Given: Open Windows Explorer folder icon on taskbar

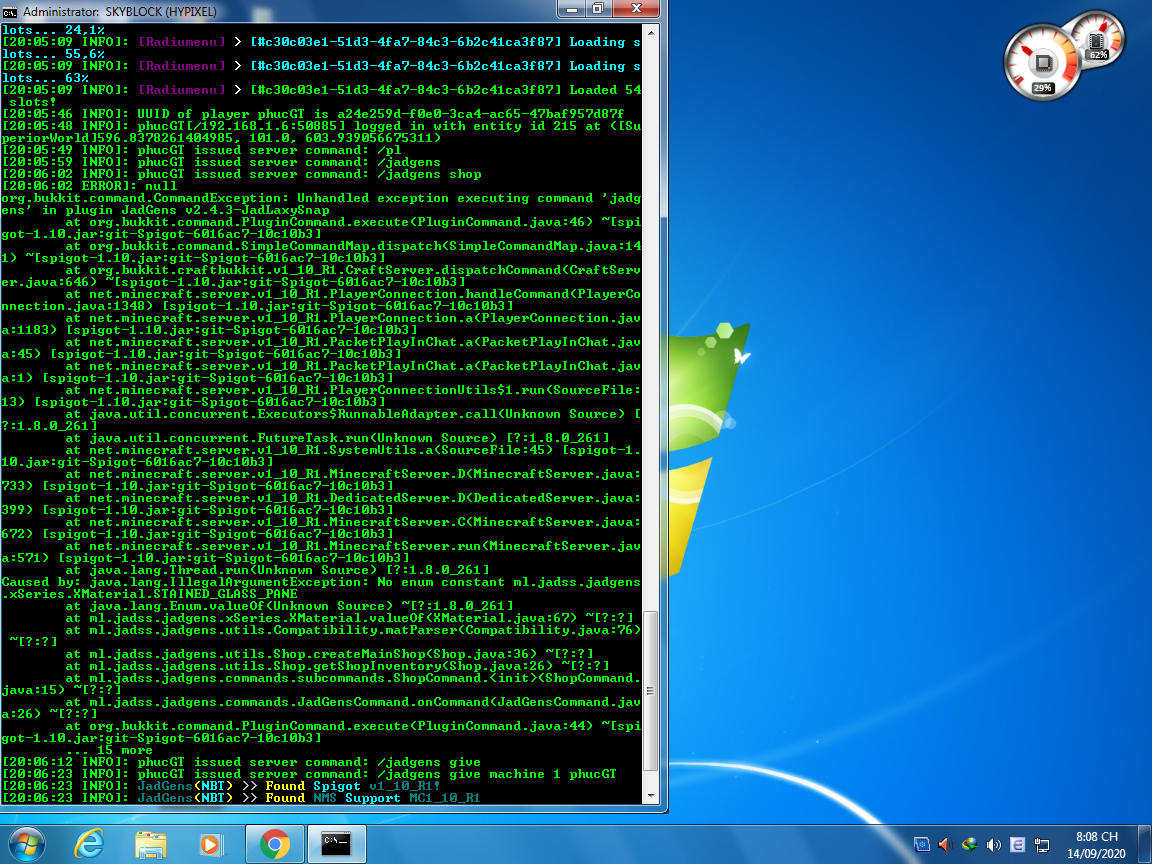Looking at the screenshot, I should [151, 844].
